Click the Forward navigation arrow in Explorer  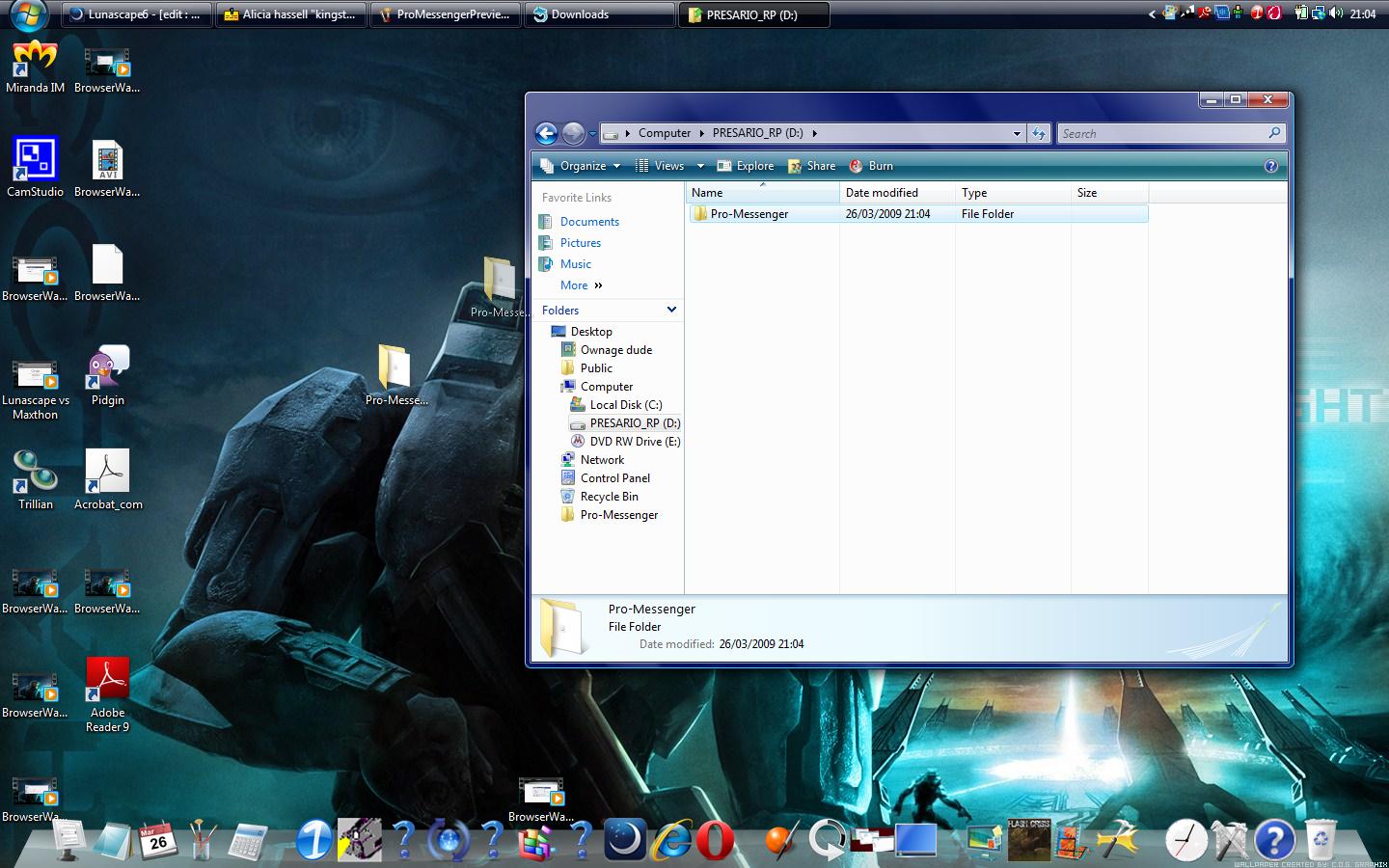573,133
